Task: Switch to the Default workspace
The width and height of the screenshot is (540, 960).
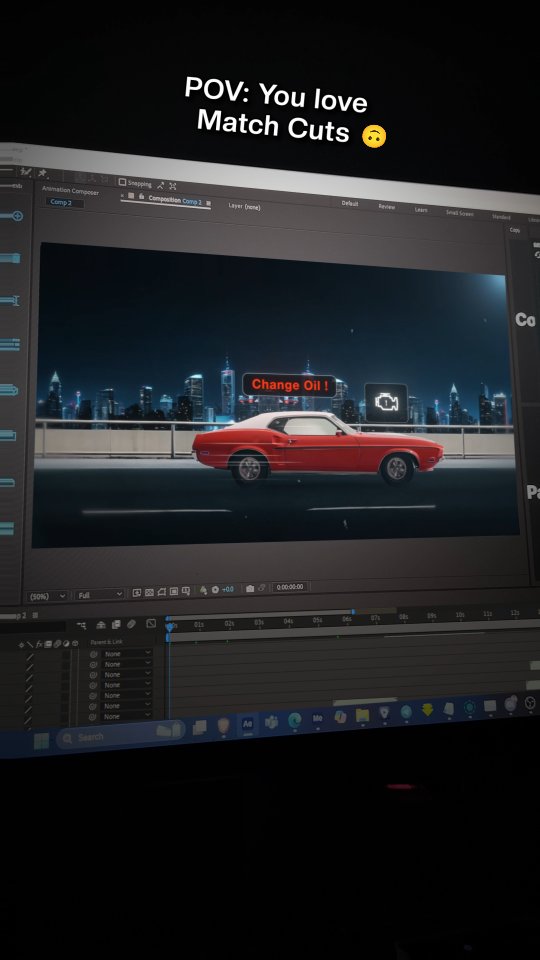Action: [350, 203]
